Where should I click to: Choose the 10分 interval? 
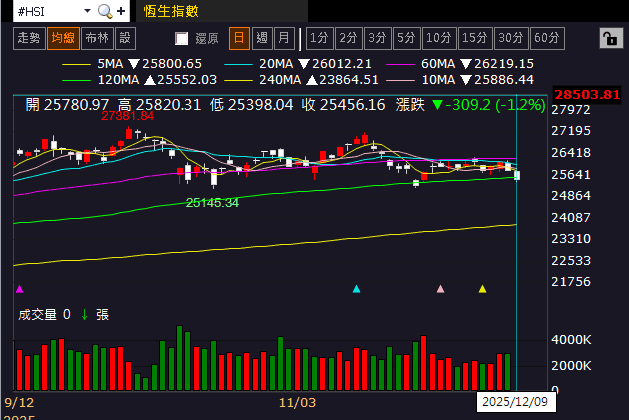click(439, 39)
